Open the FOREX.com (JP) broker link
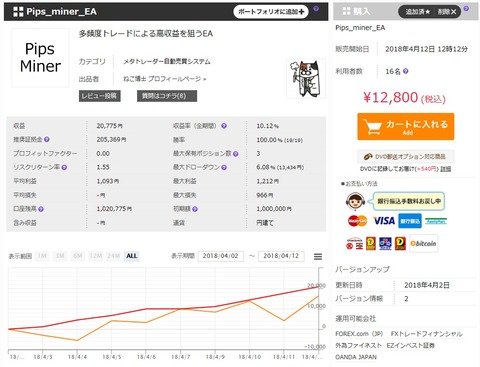Screen dimensions: 480x367 click(359, 334)
